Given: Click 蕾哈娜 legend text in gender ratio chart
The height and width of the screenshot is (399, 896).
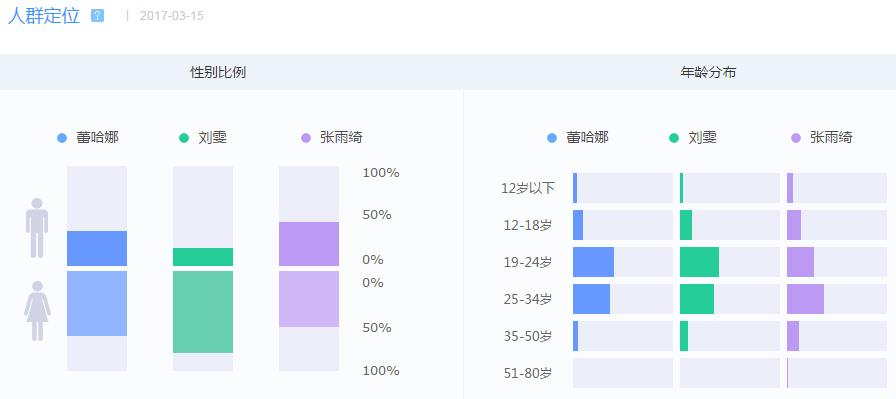Looking at the screenshot, I should [98, 138].
